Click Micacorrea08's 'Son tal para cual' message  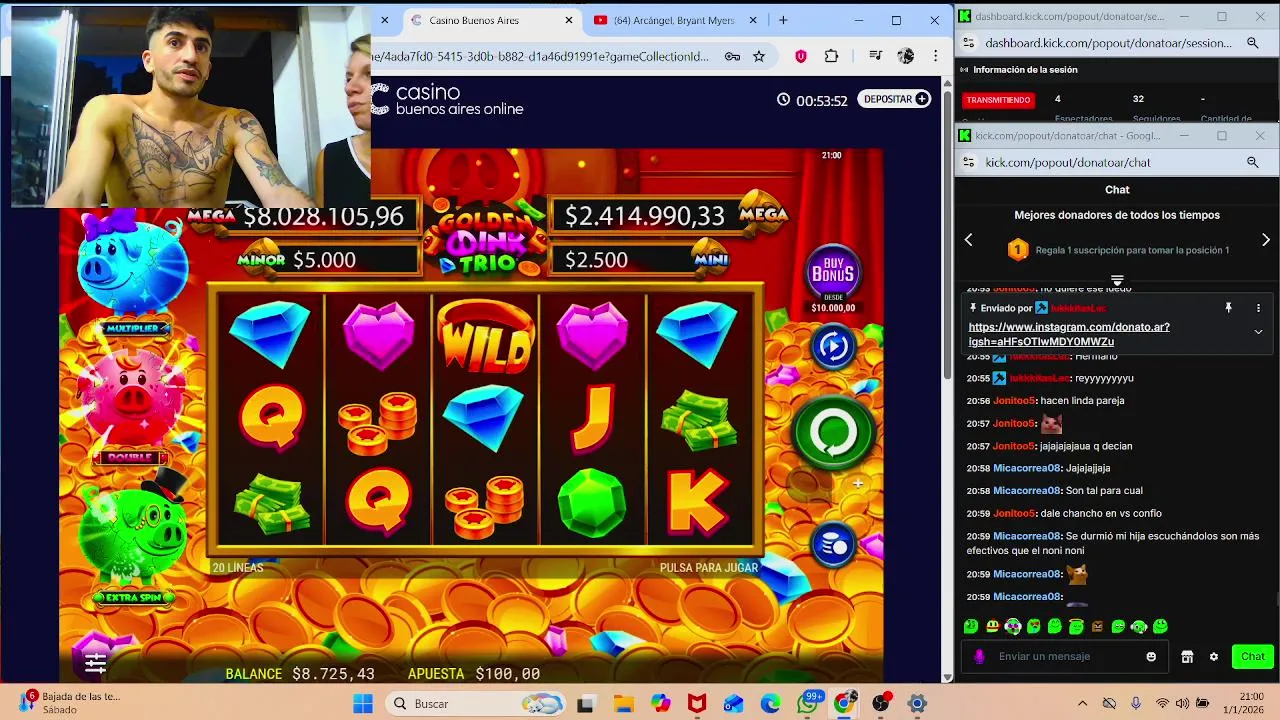[1054, 491]
